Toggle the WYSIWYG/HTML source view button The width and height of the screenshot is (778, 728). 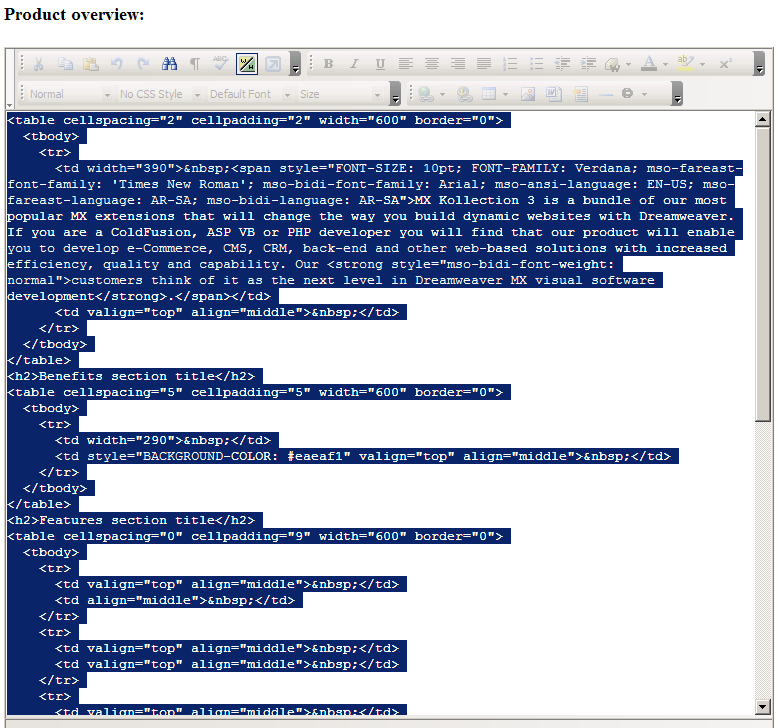tap(247, 64)
